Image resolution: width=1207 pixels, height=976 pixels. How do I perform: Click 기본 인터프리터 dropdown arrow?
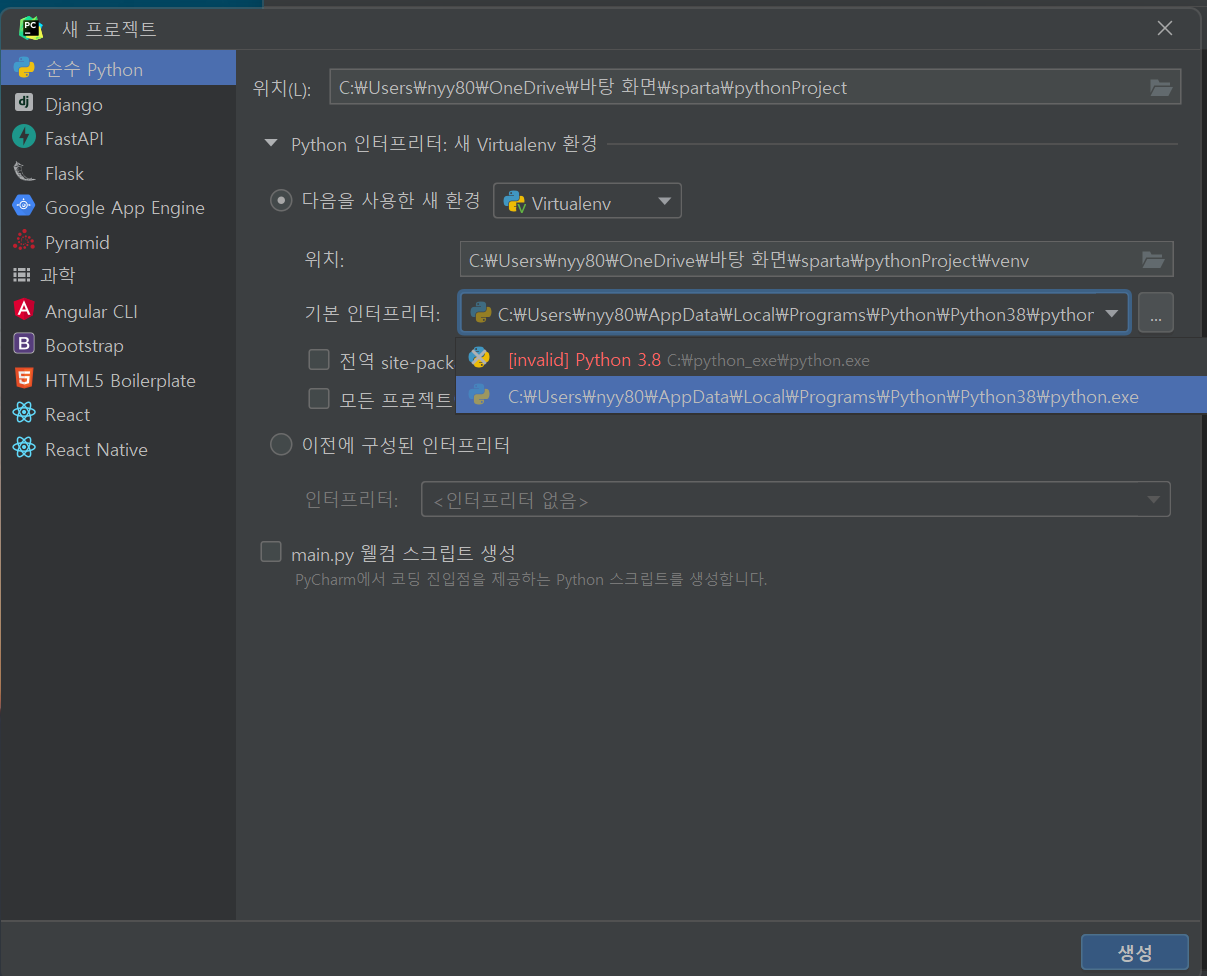(1111, 314)
